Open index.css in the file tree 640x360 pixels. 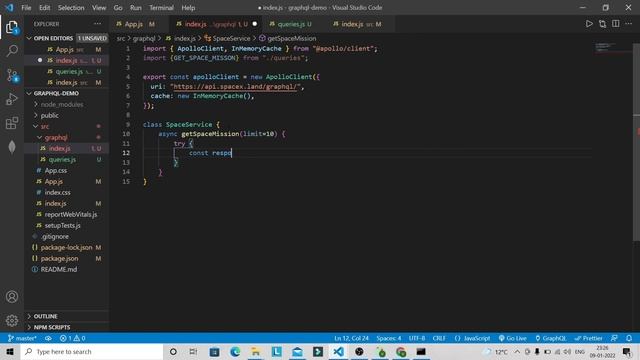tap(58, 192)
